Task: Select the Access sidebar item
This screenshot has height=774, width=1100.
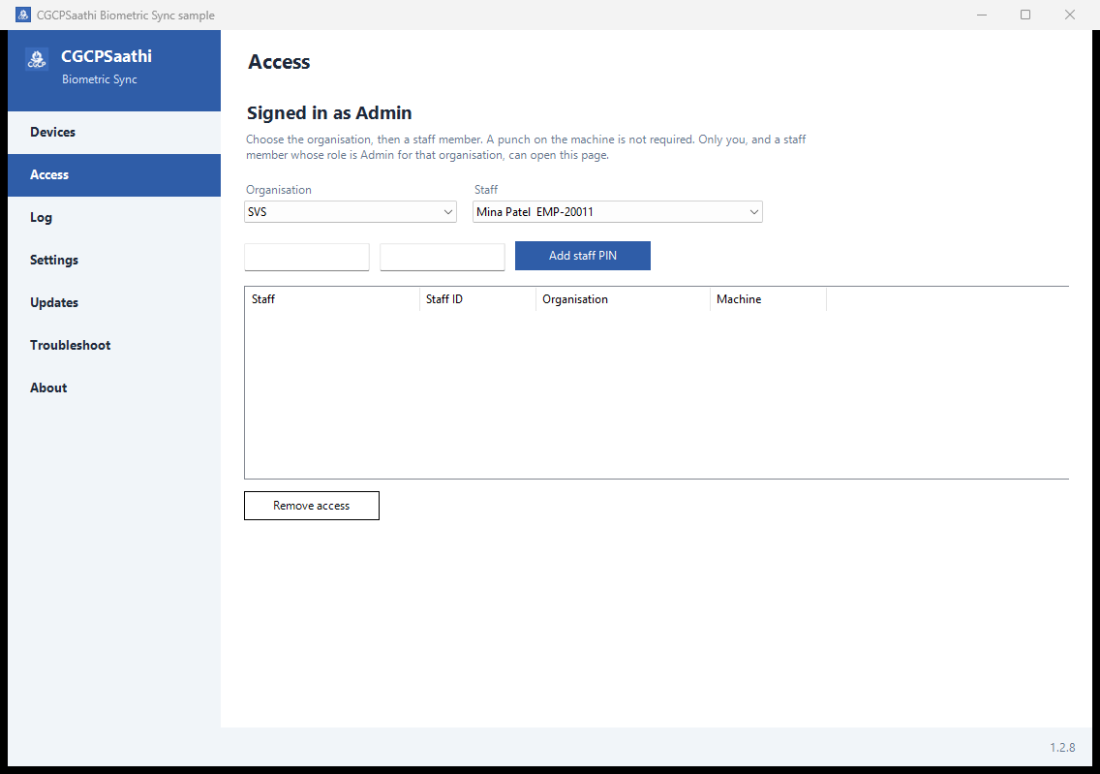Action: (114, 175)
